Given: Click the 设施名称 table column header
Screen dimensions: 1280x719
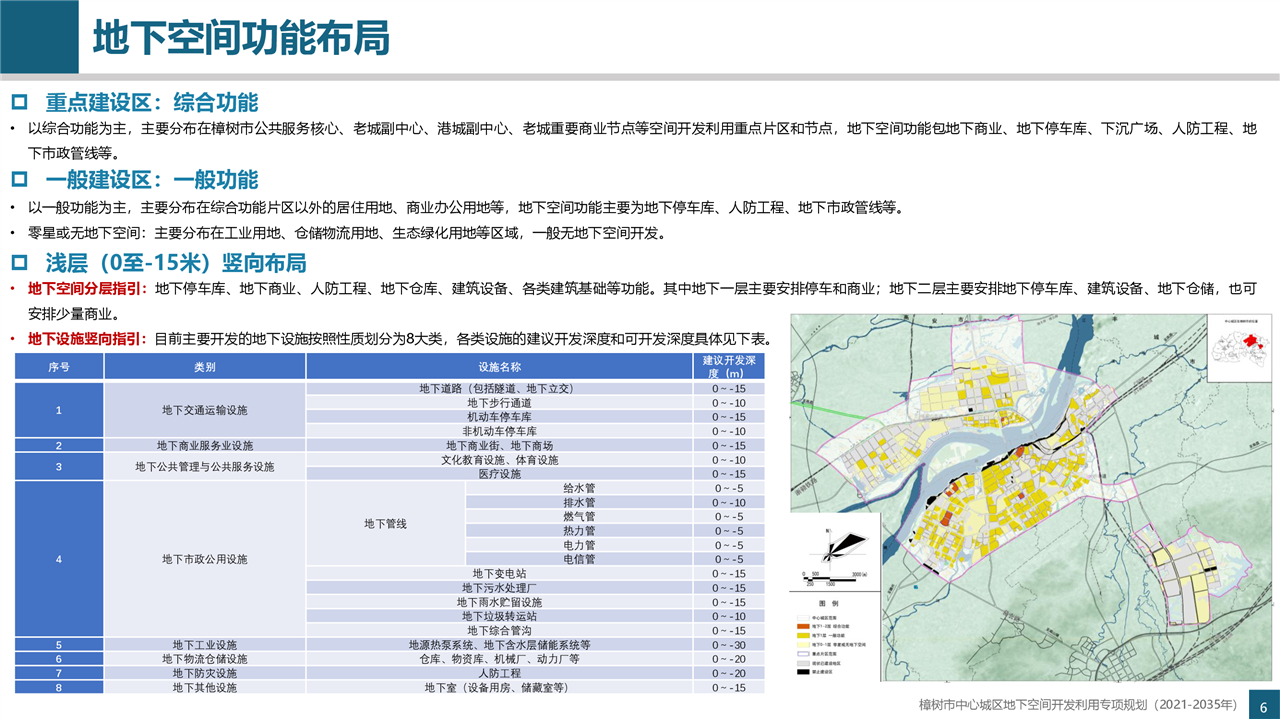Looking at the screenshot, I should (x=499, y=367).
